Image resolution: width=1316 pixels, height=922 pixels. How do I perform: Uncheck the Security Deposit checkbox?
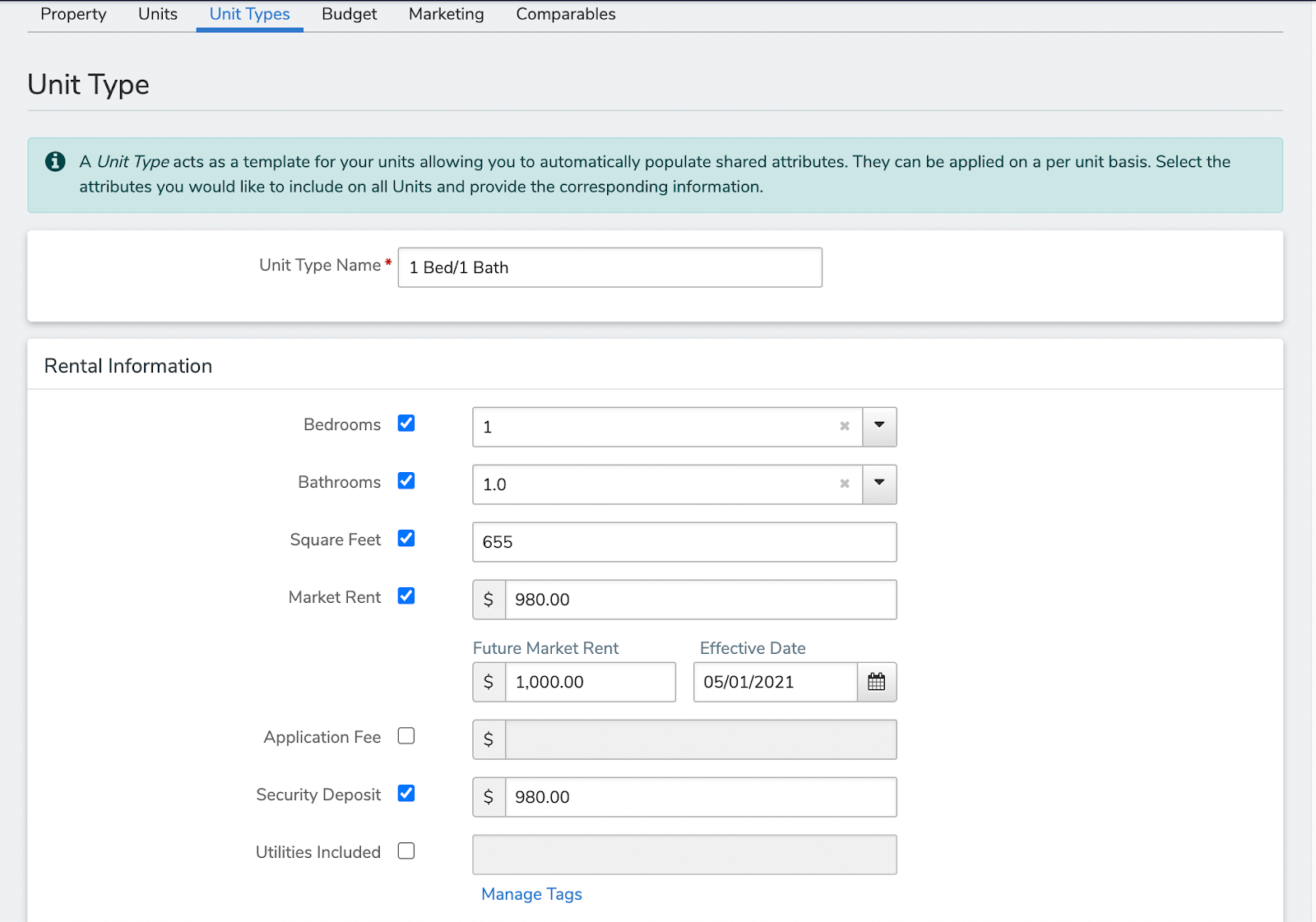pos(405,794)
